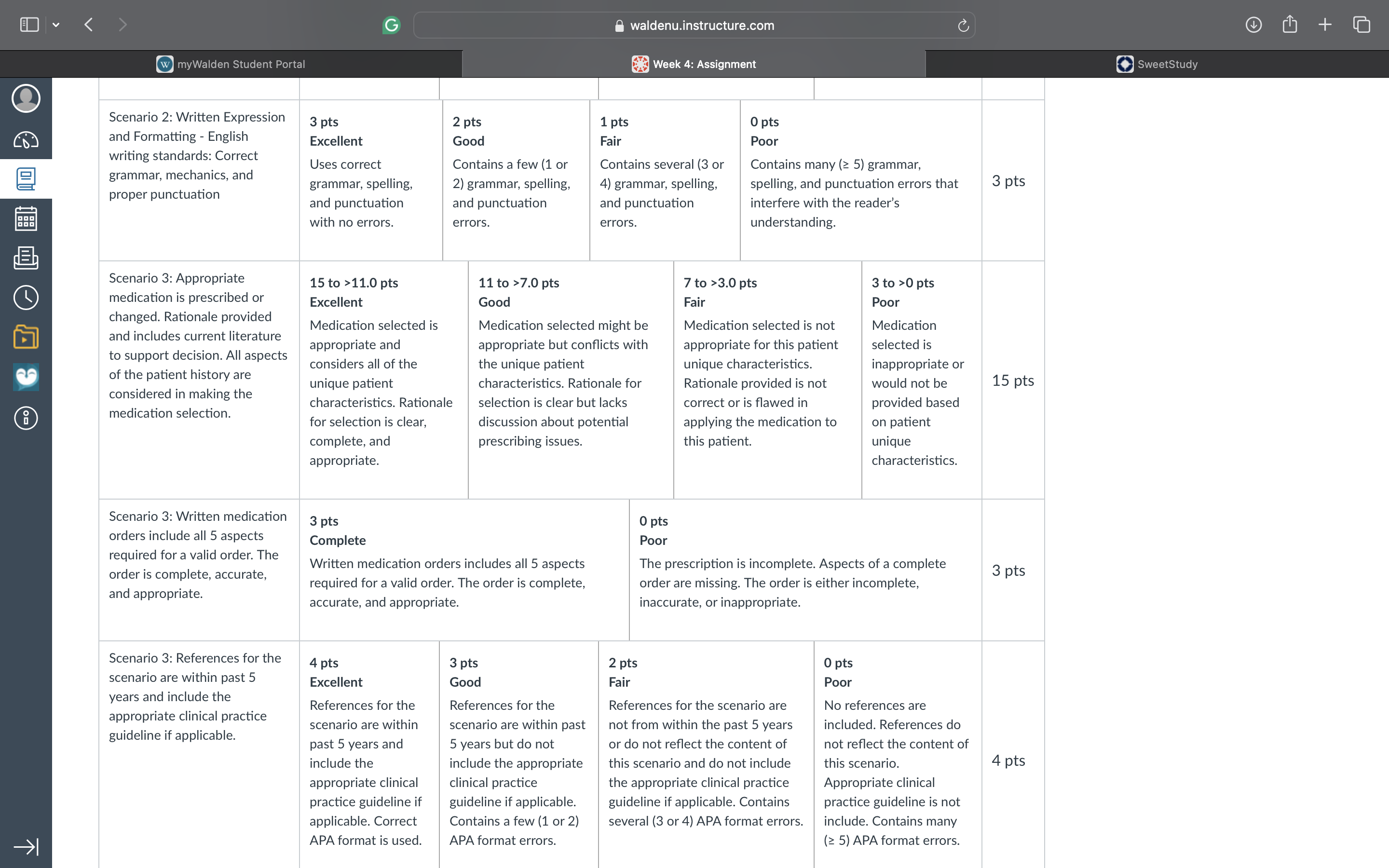Viewport: 1389px width, 868px height.
Task: Open the Inbox icon in sidebar
Action: [26, 258]
